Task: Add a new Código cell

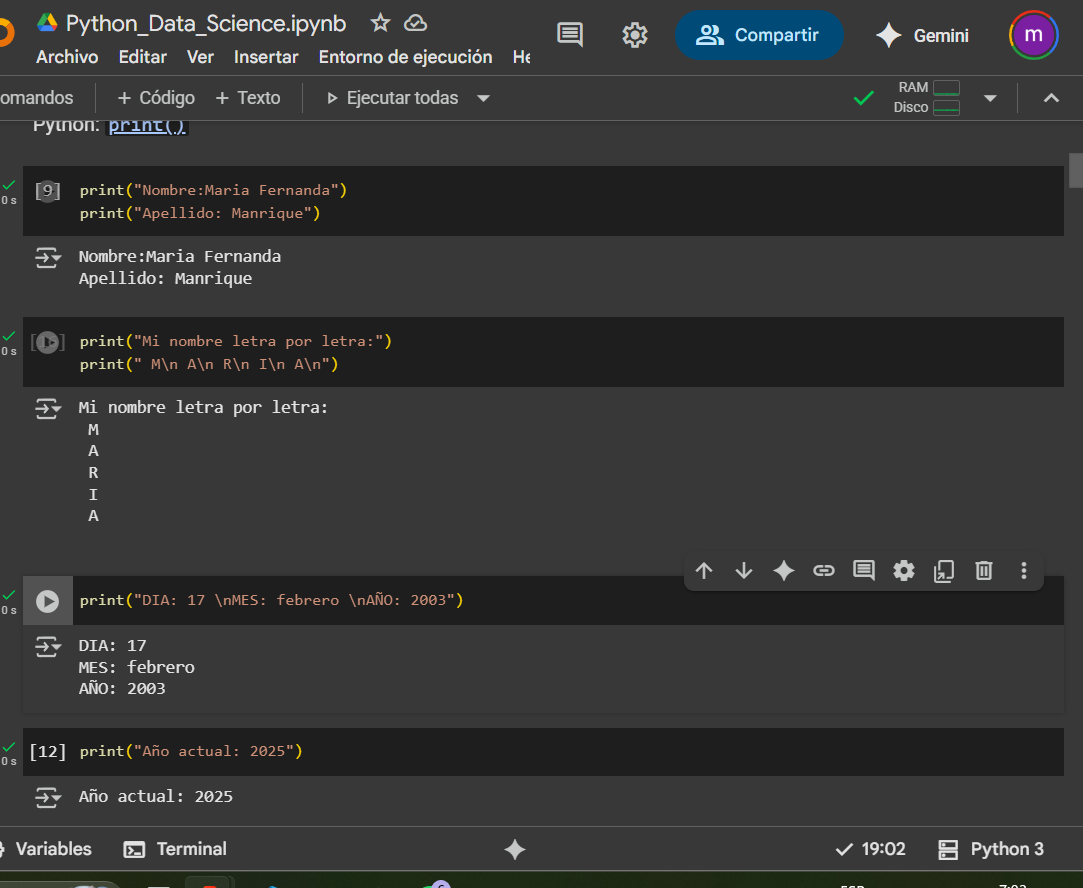Action: coord(156,98)
